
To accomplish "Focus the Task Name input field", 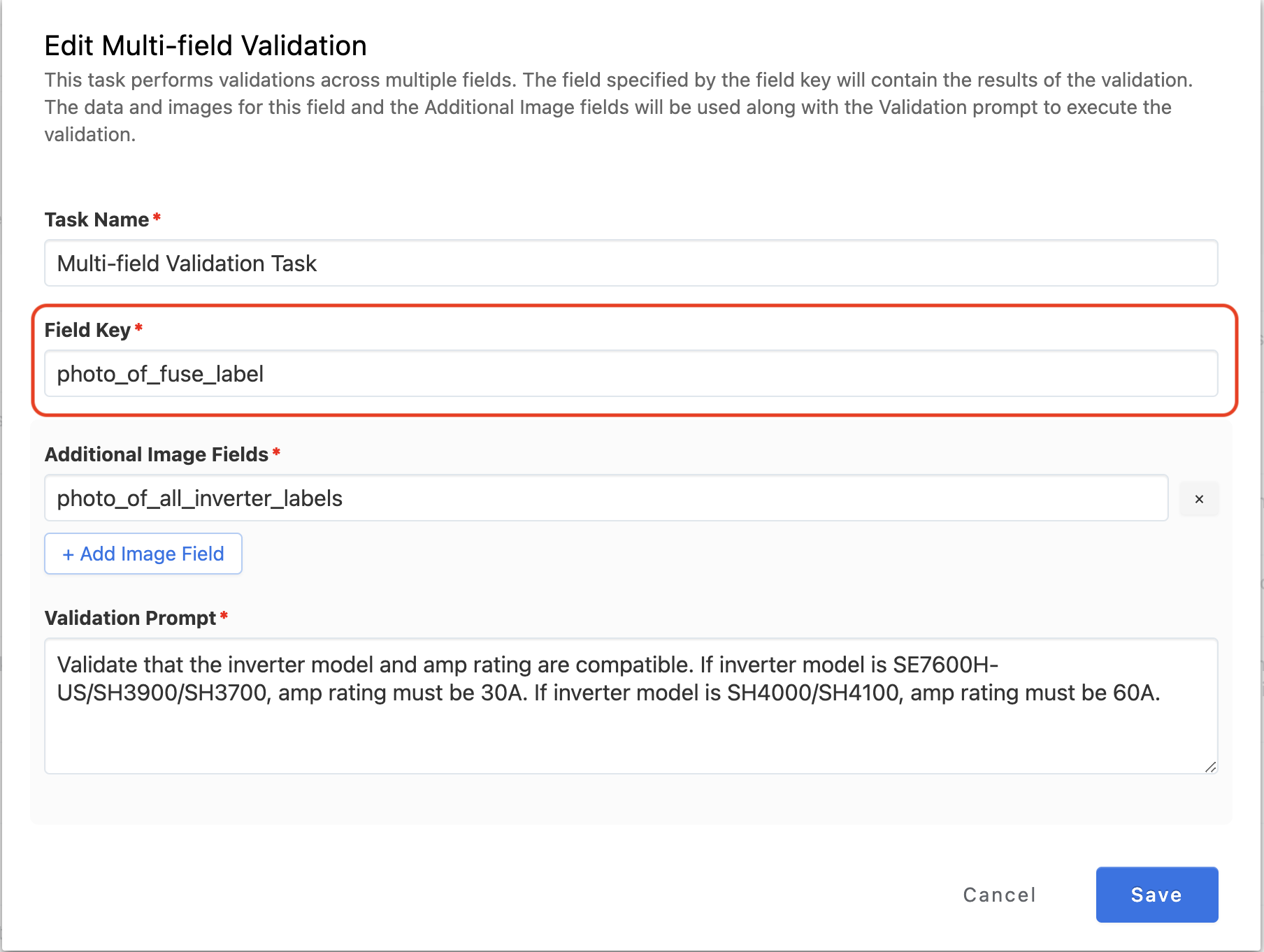I will (x=631, y=264).
